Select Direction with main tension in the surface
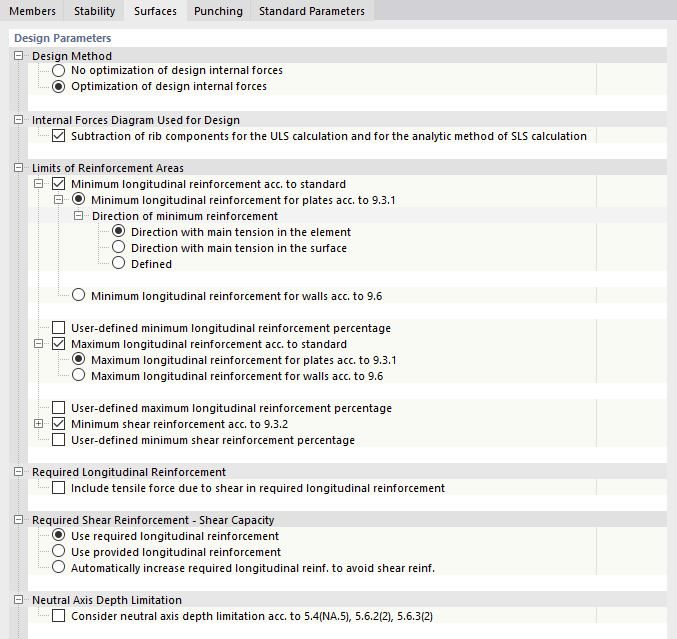677x639 pixels. (118, 248)
